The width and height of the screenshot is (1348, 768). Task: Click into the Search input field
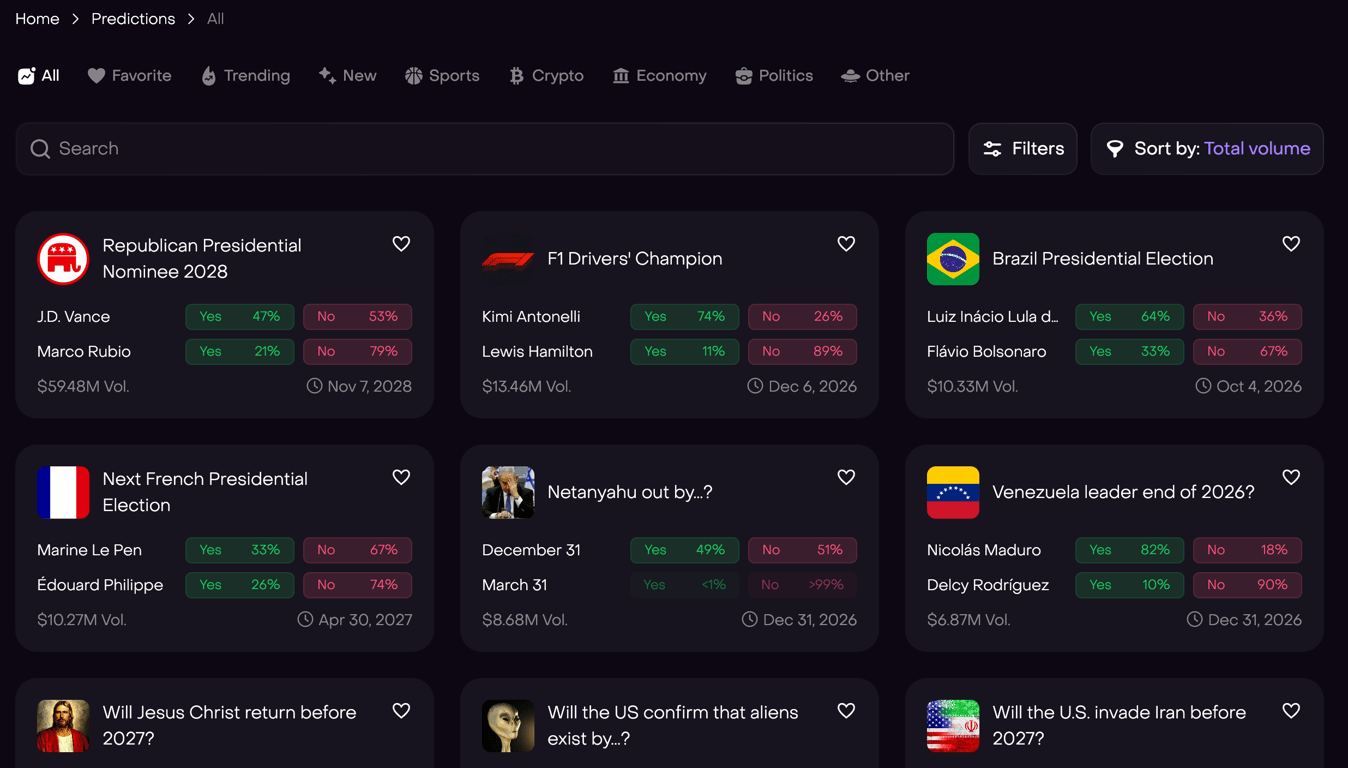point(485,149)
